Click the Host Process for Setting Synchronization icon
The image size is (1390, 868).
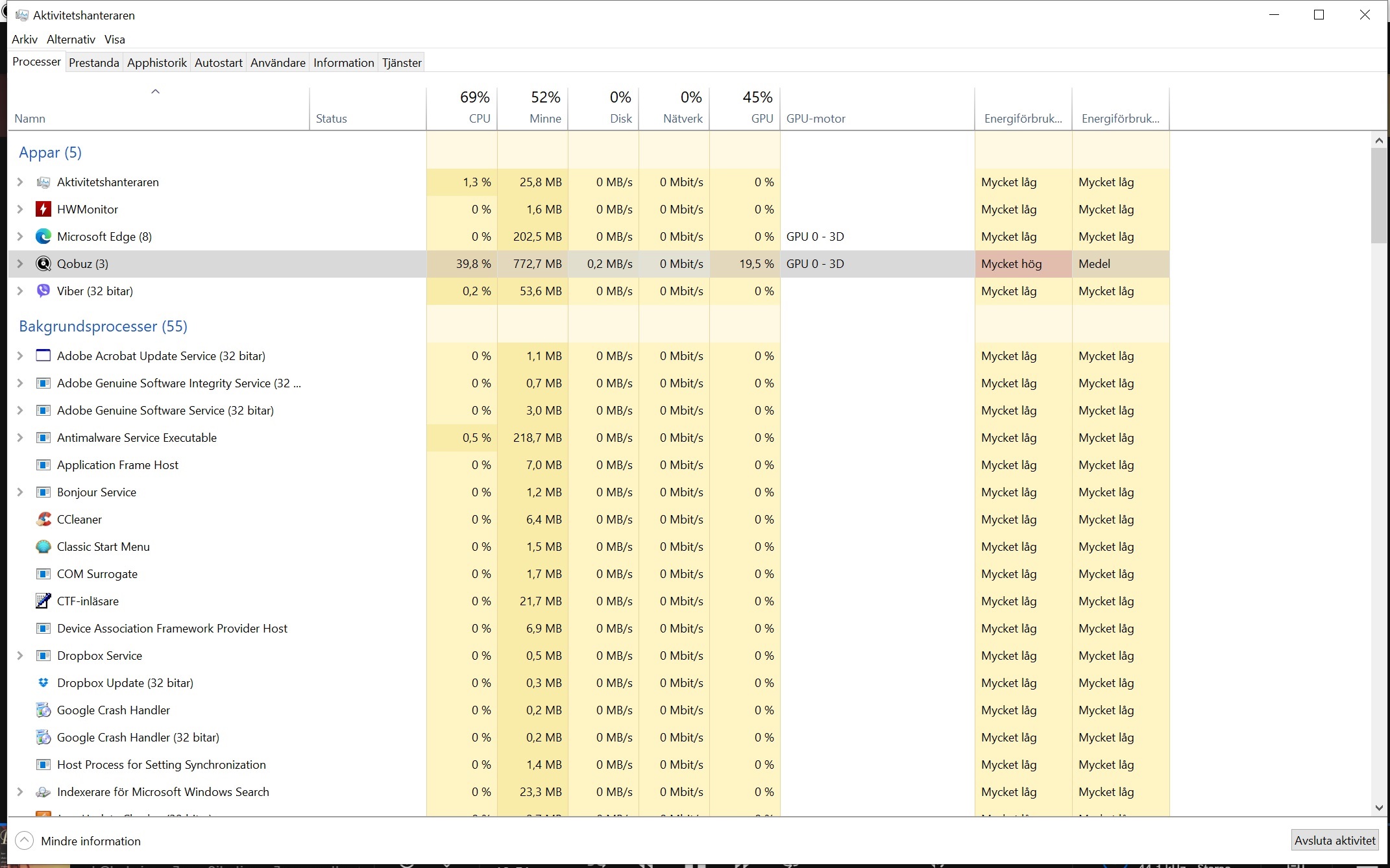click(43, 765)
